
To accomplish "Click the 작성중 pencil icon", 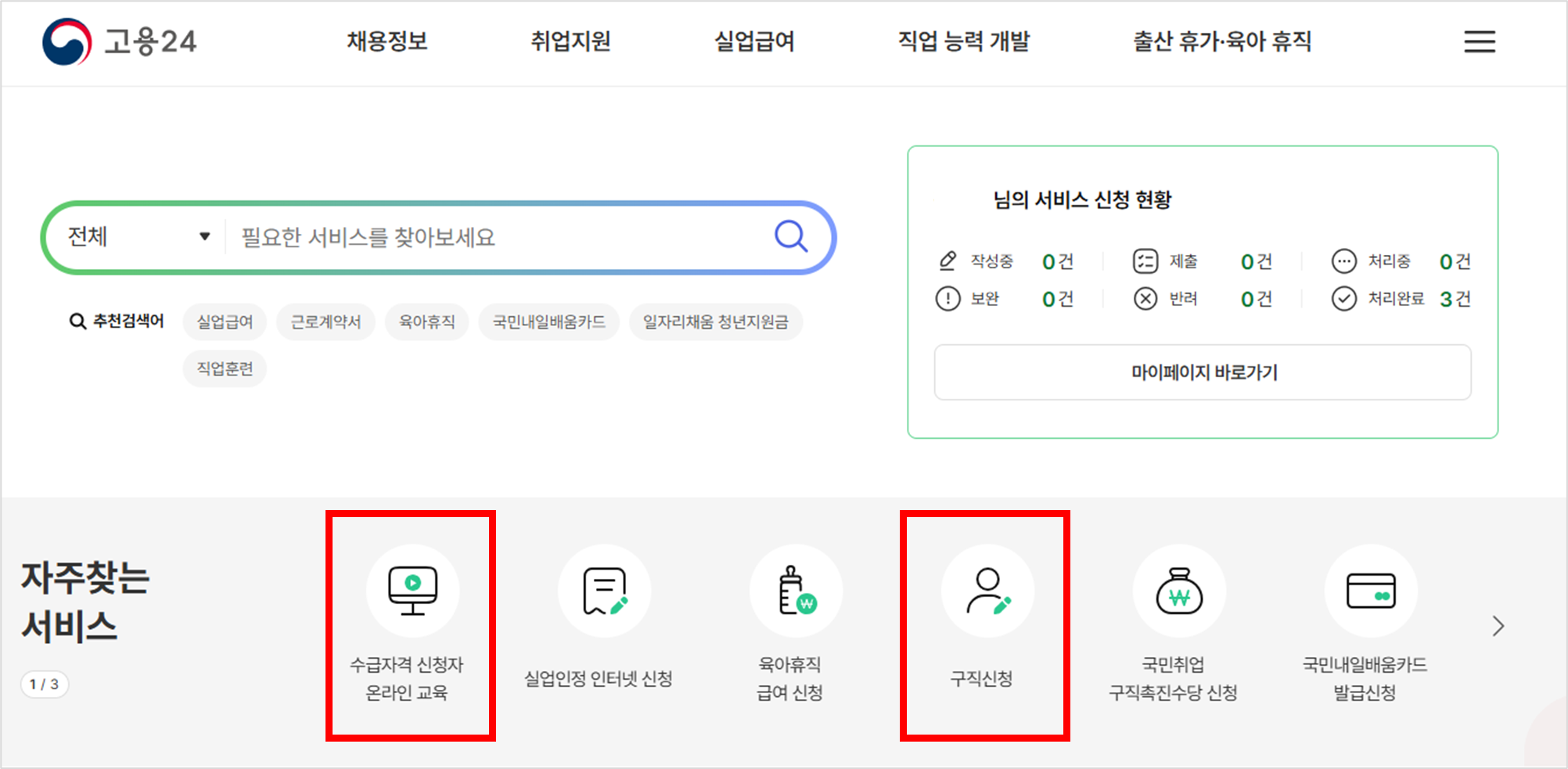I will [x=948, y=261].
